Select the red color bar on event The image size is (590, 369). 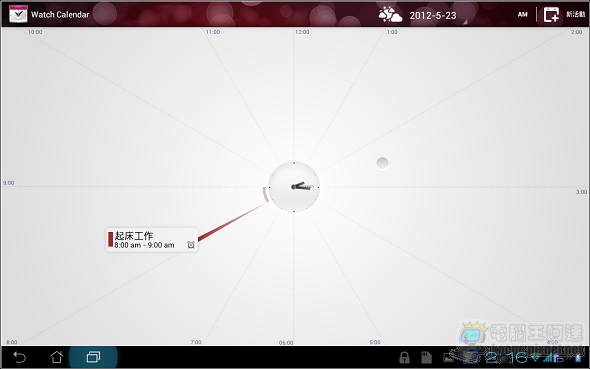coord(111,240)
